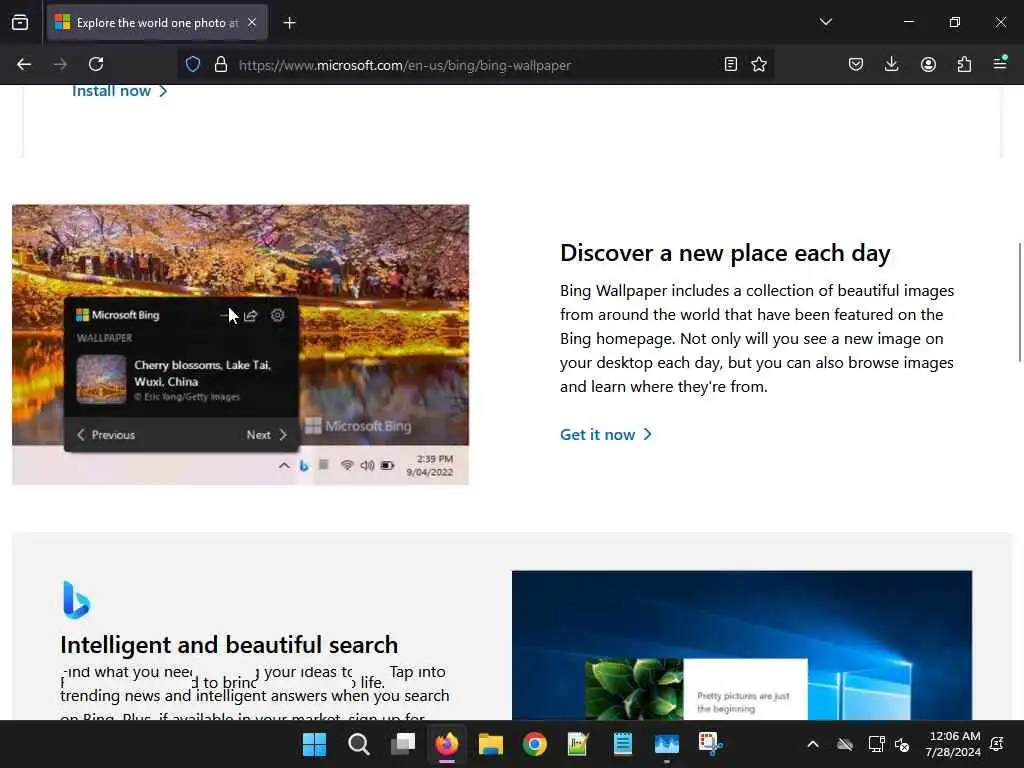Screen dimensions: 1024x768
Task: Open the Snipping Tool taskbar icon
Action: (711, 744)
